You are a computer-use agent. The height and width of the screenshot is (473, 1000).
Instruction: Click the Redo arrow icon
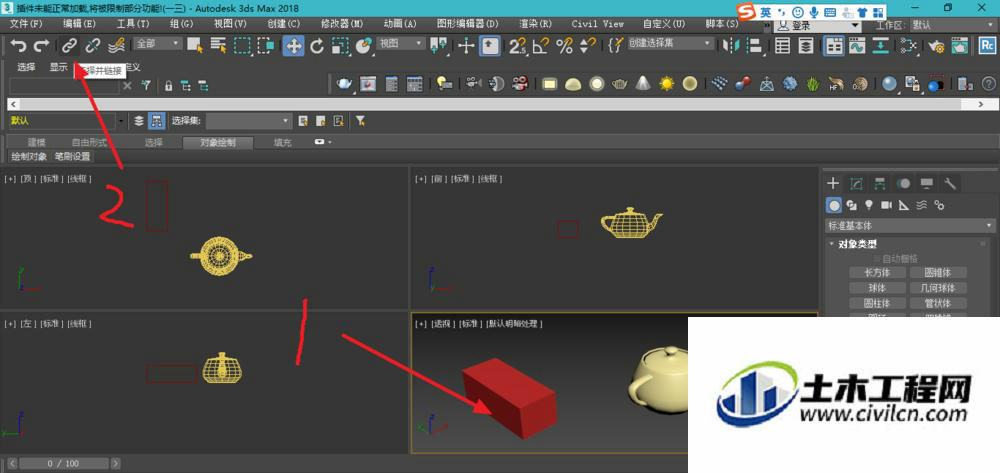[x=41, y=45]
